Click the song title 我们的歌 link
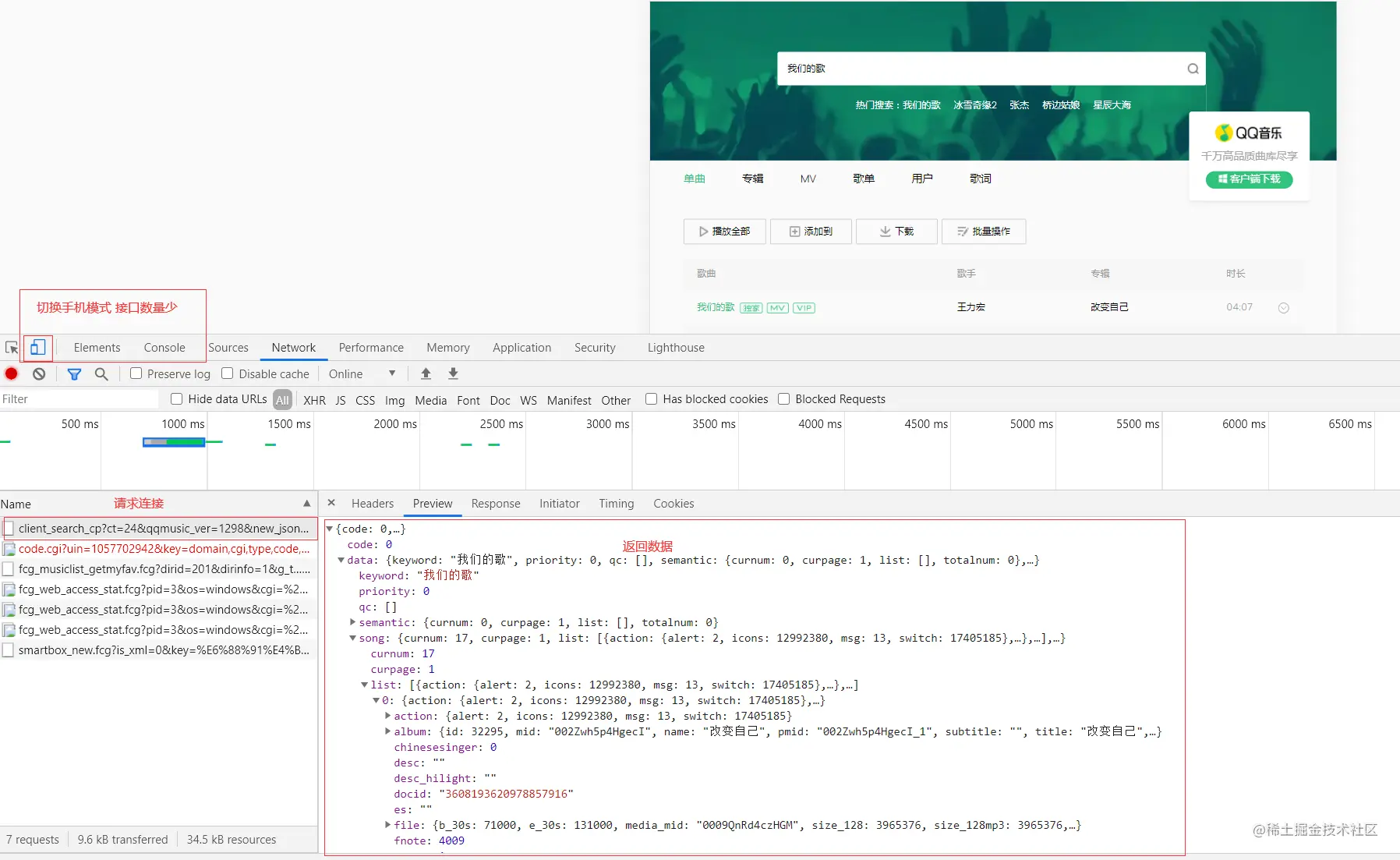 click(x=716, y=307)
